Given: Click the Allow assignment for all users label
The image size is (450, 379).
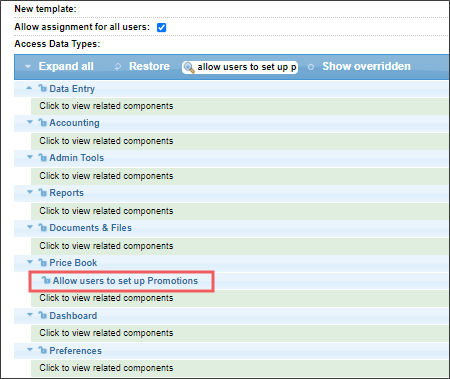Looking at the screenshot, I should tap(82, 27).
